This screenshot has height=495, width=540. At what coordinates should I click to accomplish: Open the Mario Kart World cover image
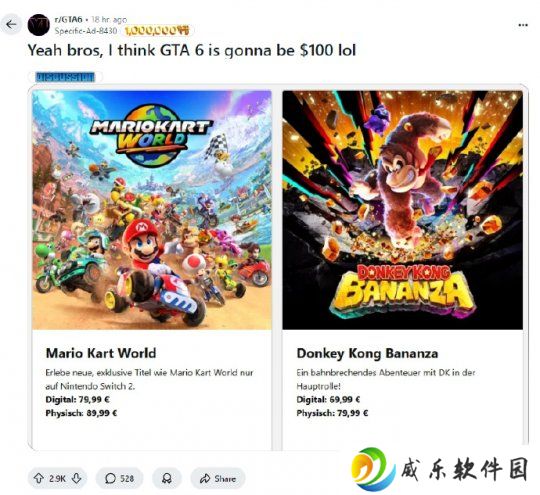[x=152, y=210]
